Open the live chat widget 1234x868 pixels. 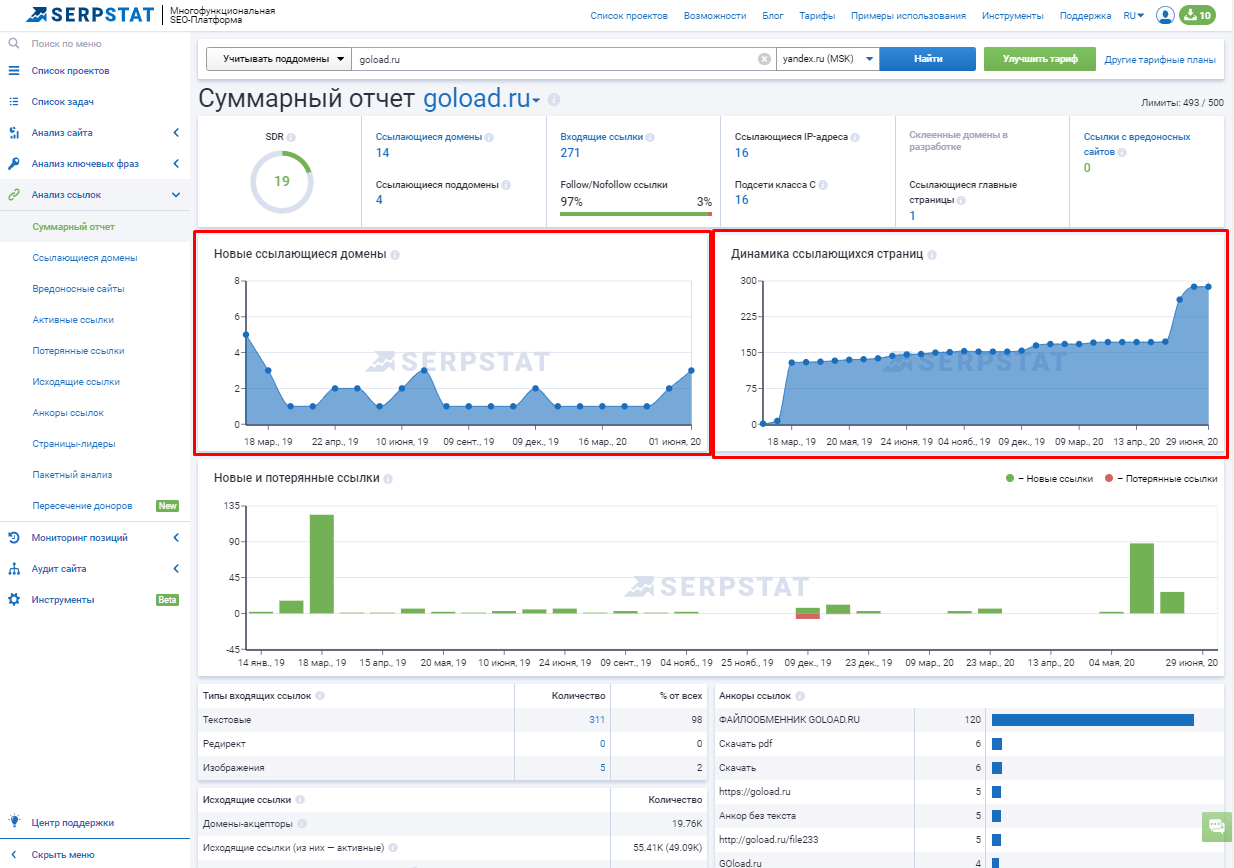click(1217, 826)
